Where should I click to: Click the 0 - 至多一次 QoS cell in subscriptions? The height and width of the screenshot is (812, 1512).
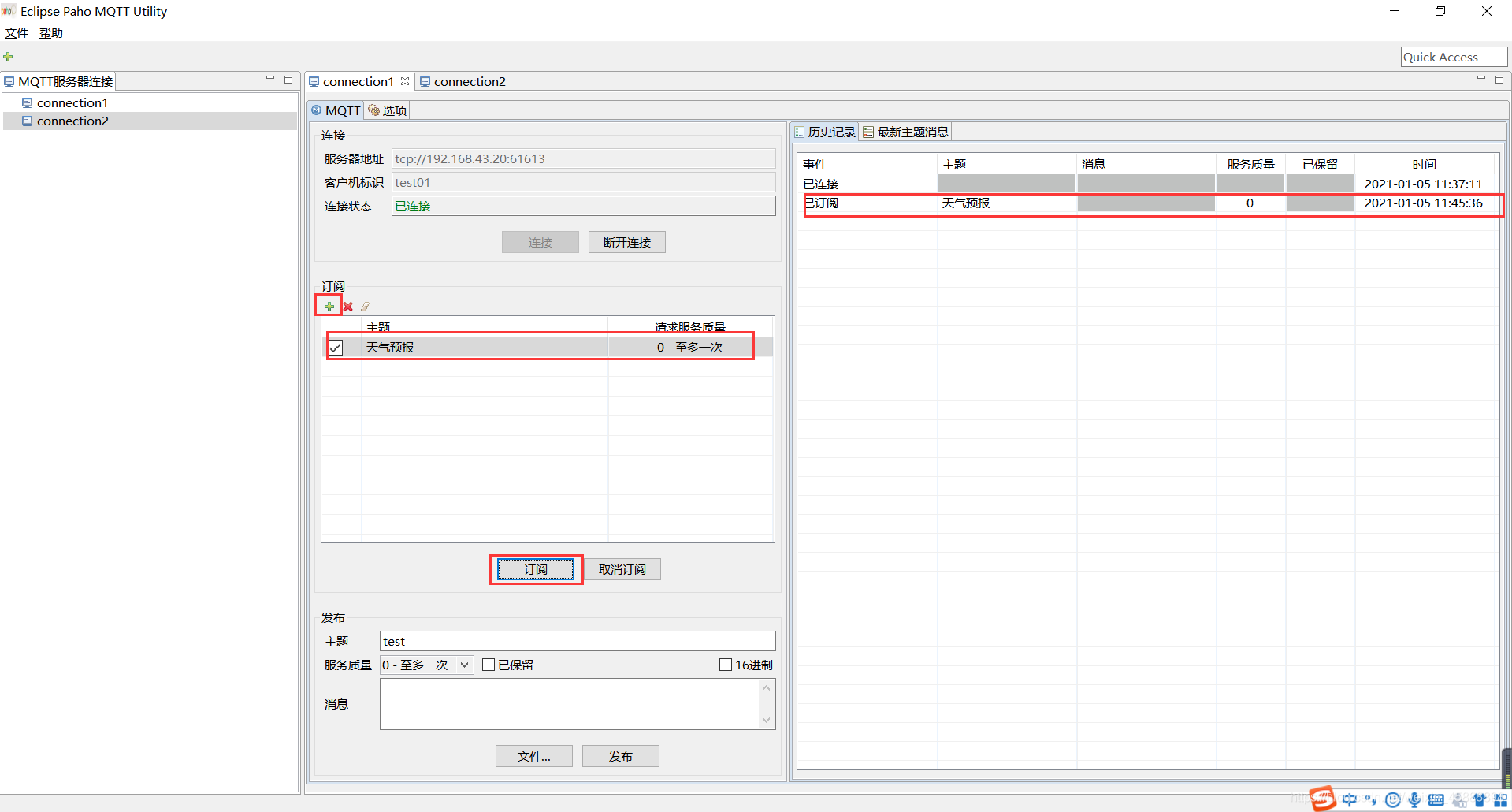click(690, 347)
